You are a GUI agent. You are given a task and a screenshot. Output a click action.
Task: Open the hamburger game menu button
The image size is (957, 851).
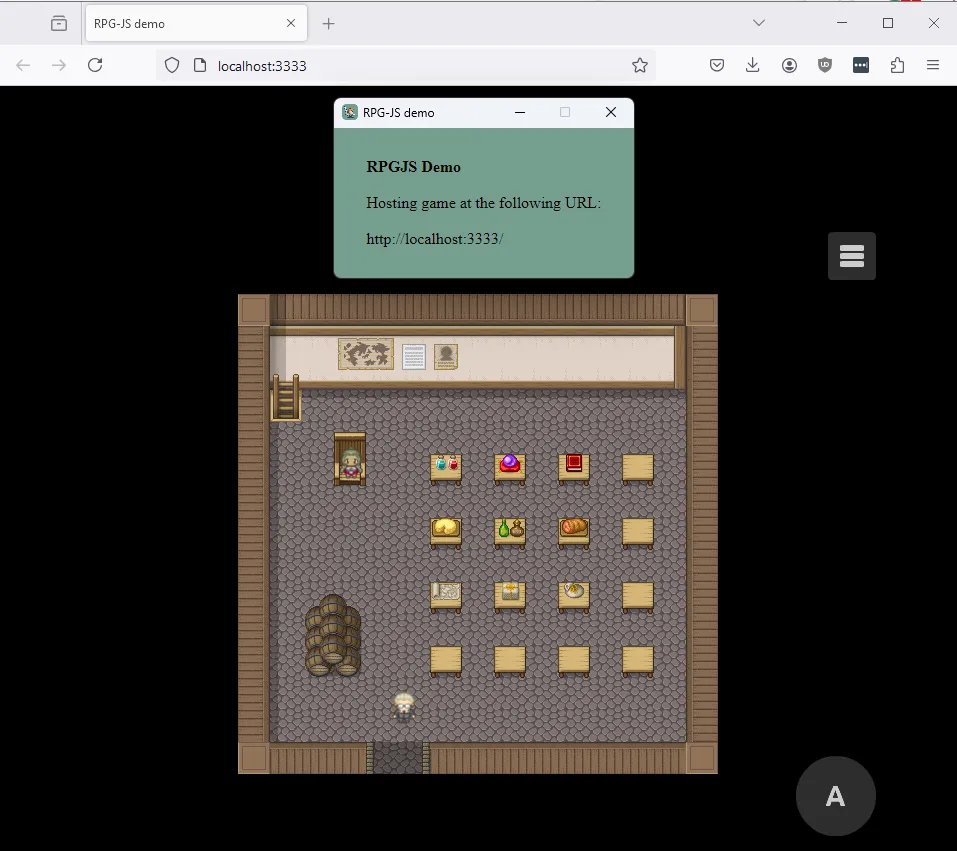pyautogui.click(x=851, y=256)
